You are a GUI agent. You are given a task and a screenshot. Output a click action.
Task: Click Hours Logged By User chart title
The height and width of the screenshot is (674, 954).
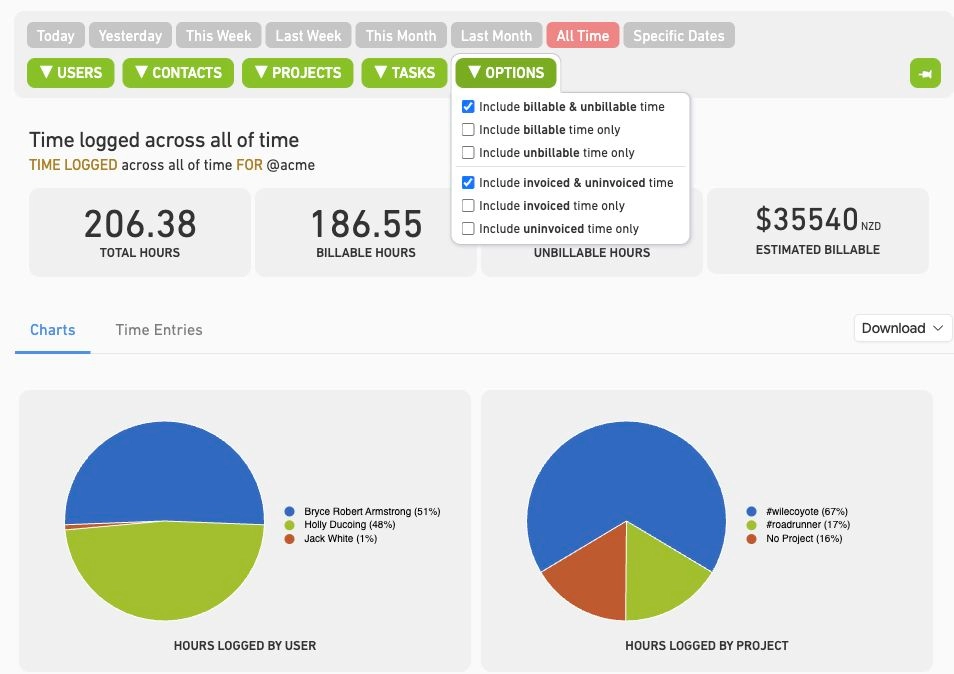(245, 646)
